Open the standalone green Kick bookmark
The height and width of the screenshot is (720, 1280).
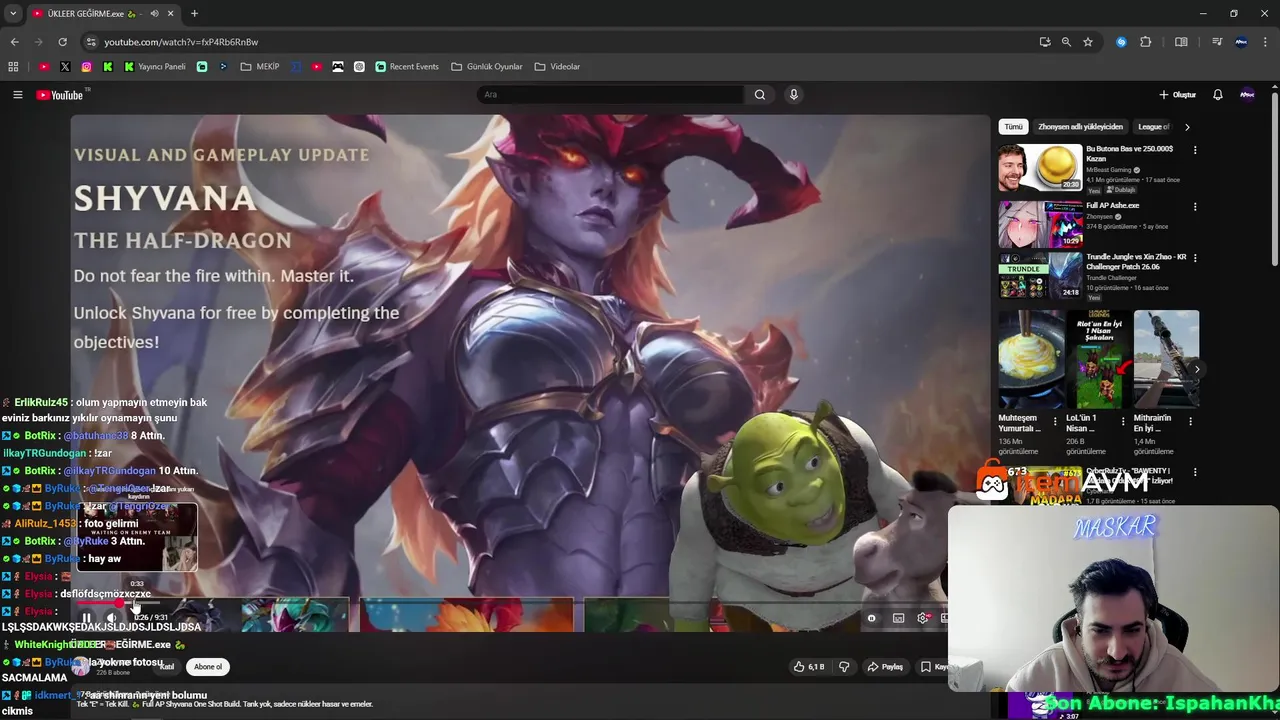tap(108, 67)
